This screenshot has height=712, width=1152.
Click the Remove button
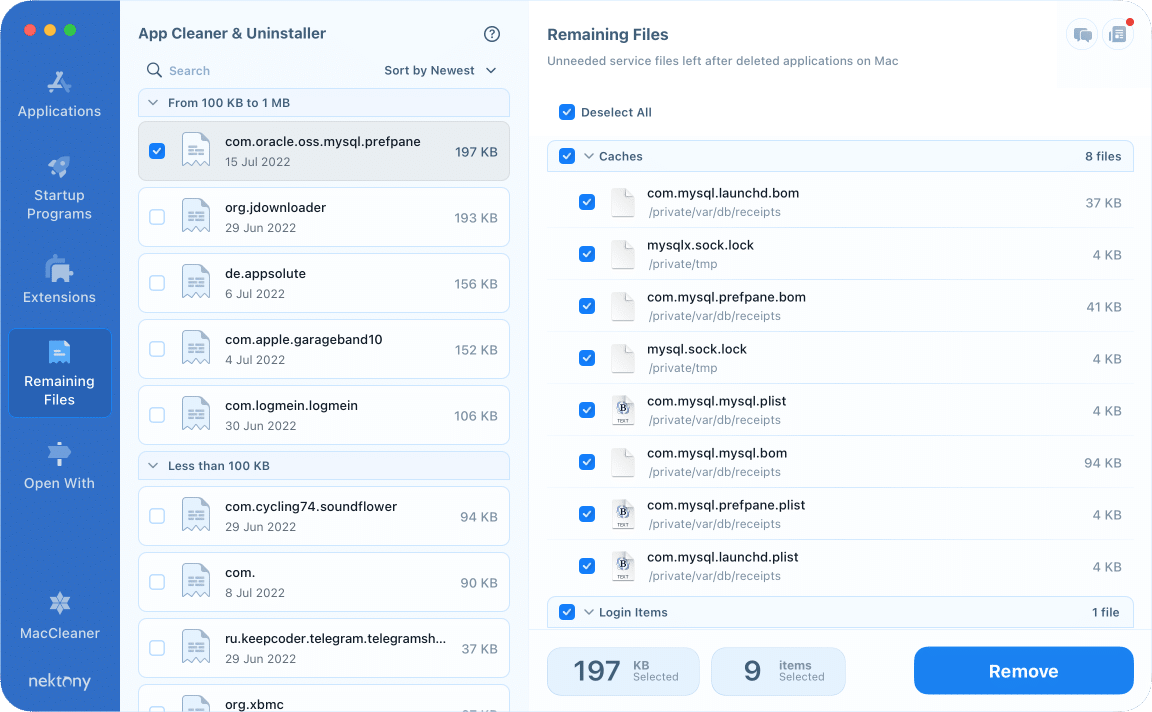(1023, 671)
